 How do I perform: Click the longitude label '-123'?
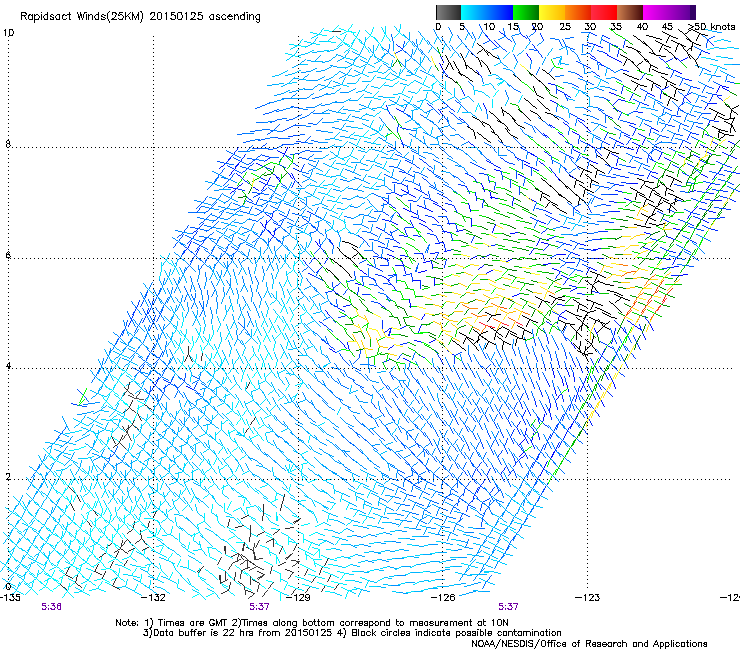587,598
